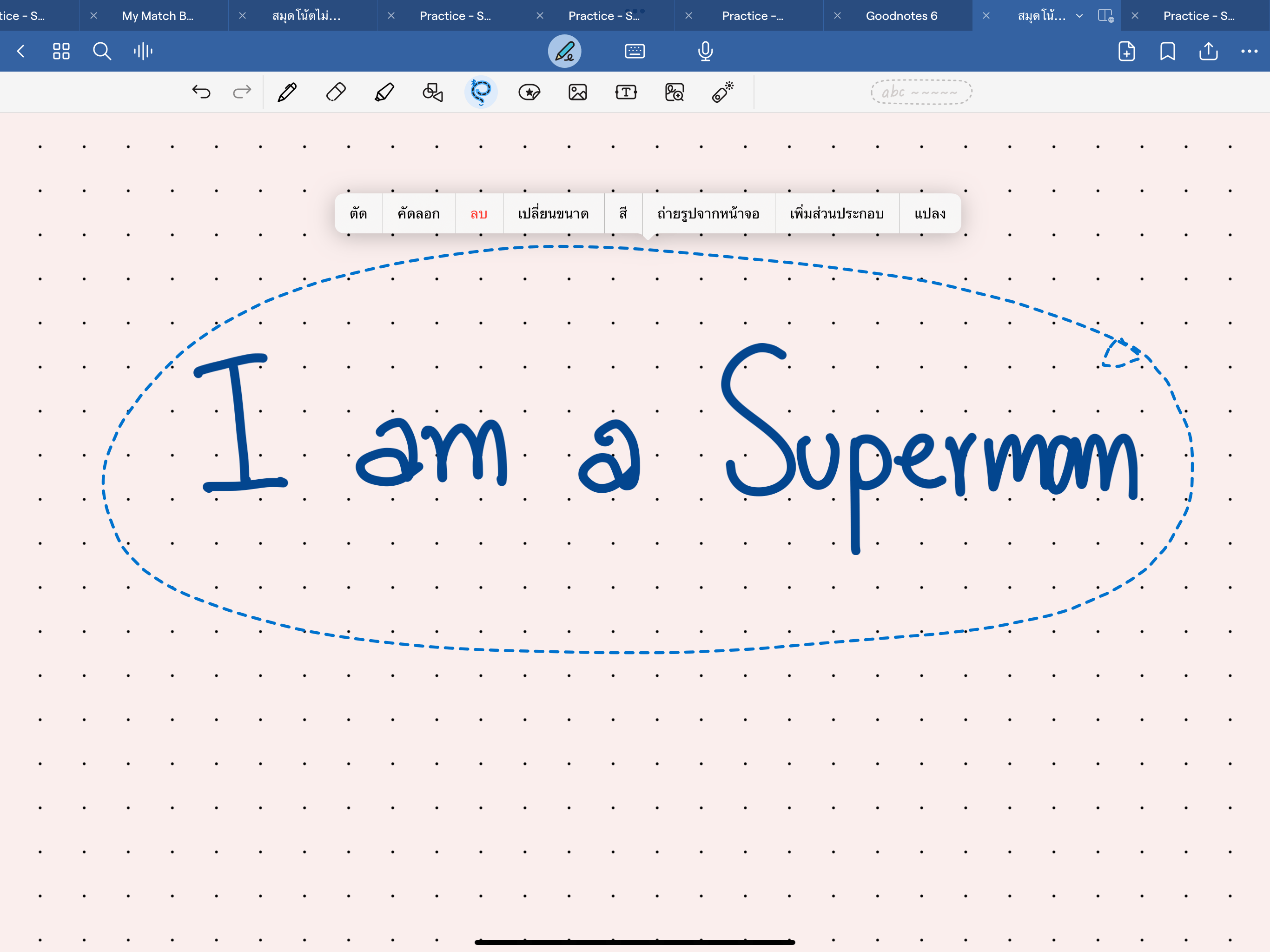This screenshot has height=952, width=1270.
Task: Open the audio recording microphone
Action: (x=705, y=51)
